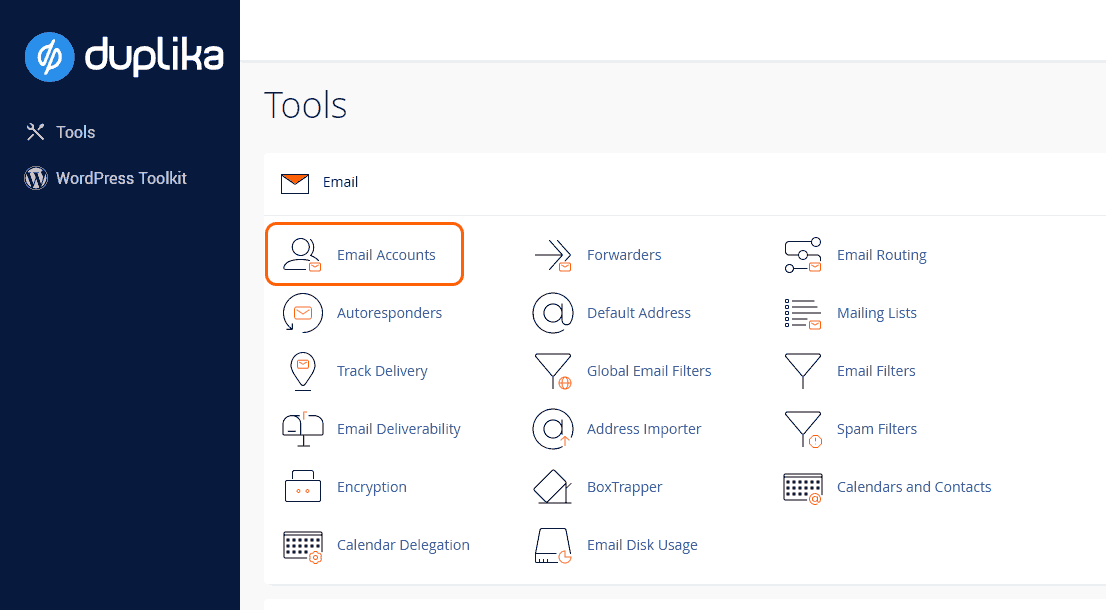The width and height of the screenshot is (1106, 610).
Task: Click the Track Delivery pin icon
Action: pos(302,371)
